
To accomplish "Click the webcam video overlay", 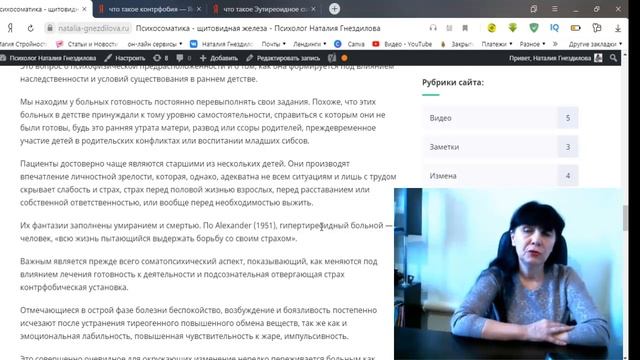I will 508,274.
